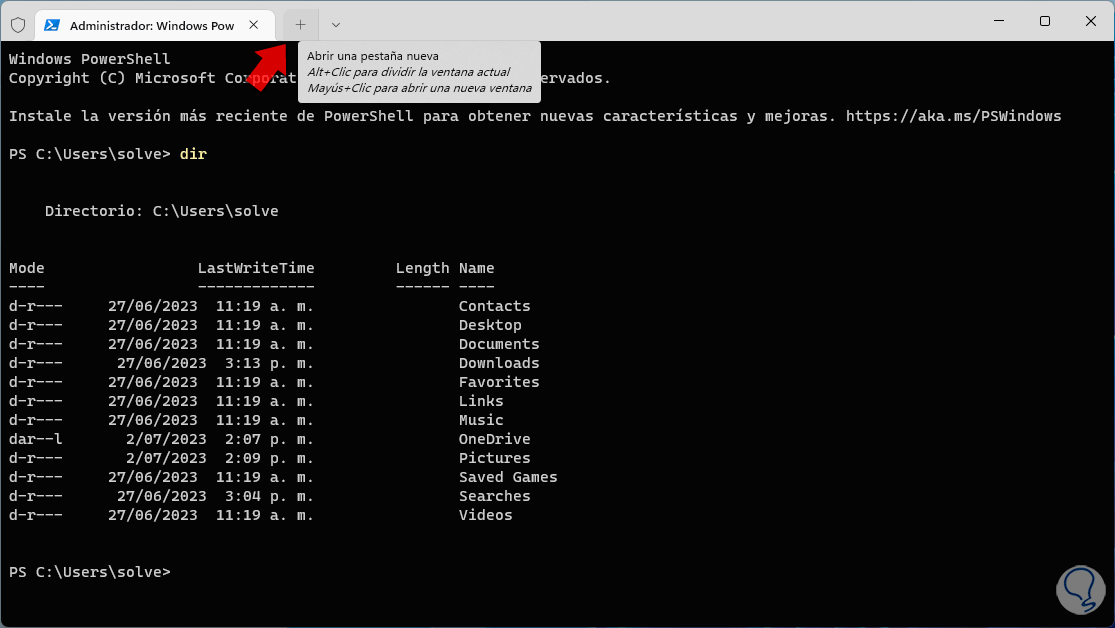The height and width of the screenshot is (628, 1115).
Task: Close the Administrador: Windows PowerShell tab
Action: (254, 25)
